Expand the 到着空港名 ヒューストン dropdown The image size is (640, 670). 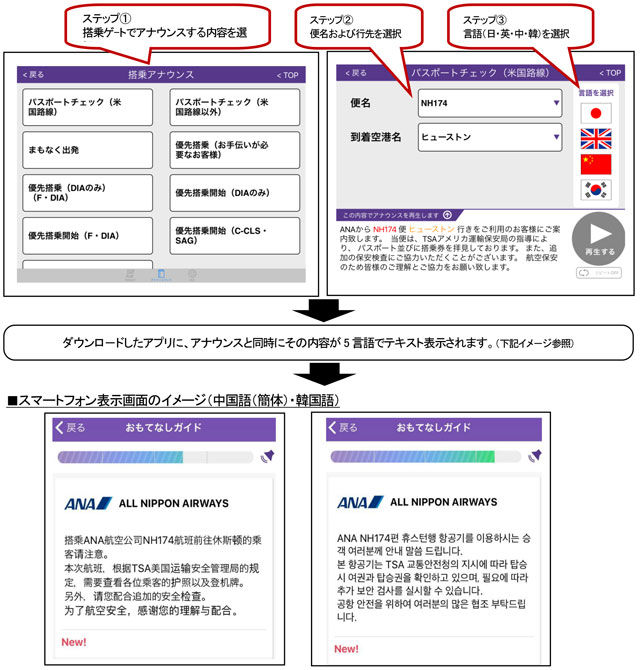tap(490, 138)
